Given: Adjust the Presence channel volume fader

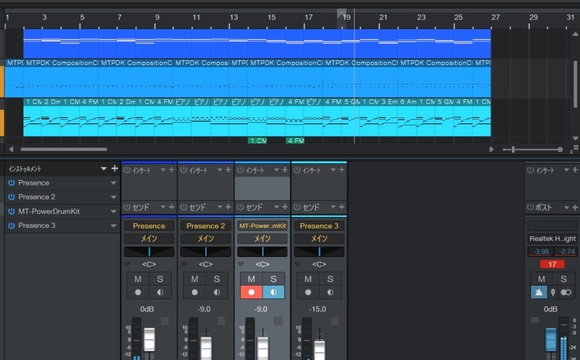Looking at the screenshot, I should pos(149,339).
